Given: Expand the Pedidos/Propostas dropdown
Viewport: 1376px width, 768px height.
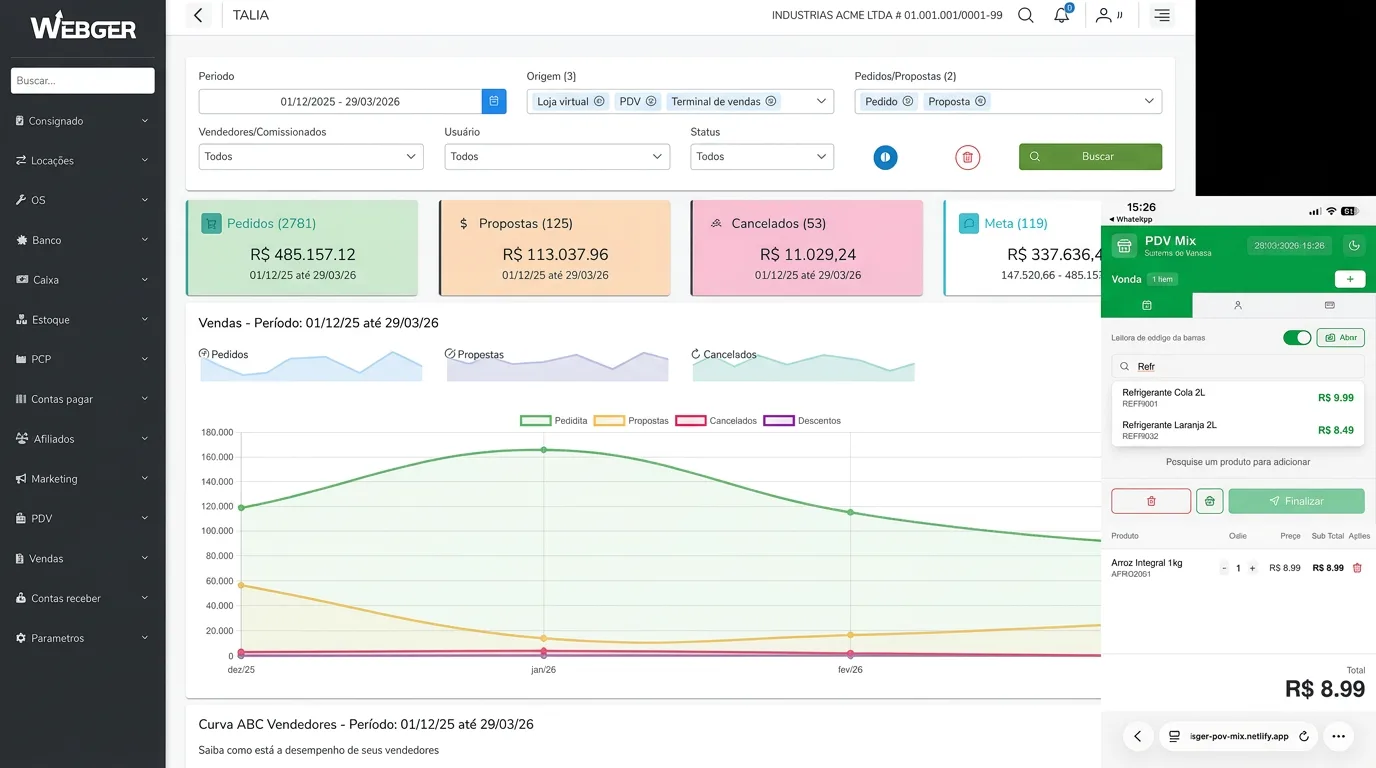Looking at the screenshot, I should 1149,101.
